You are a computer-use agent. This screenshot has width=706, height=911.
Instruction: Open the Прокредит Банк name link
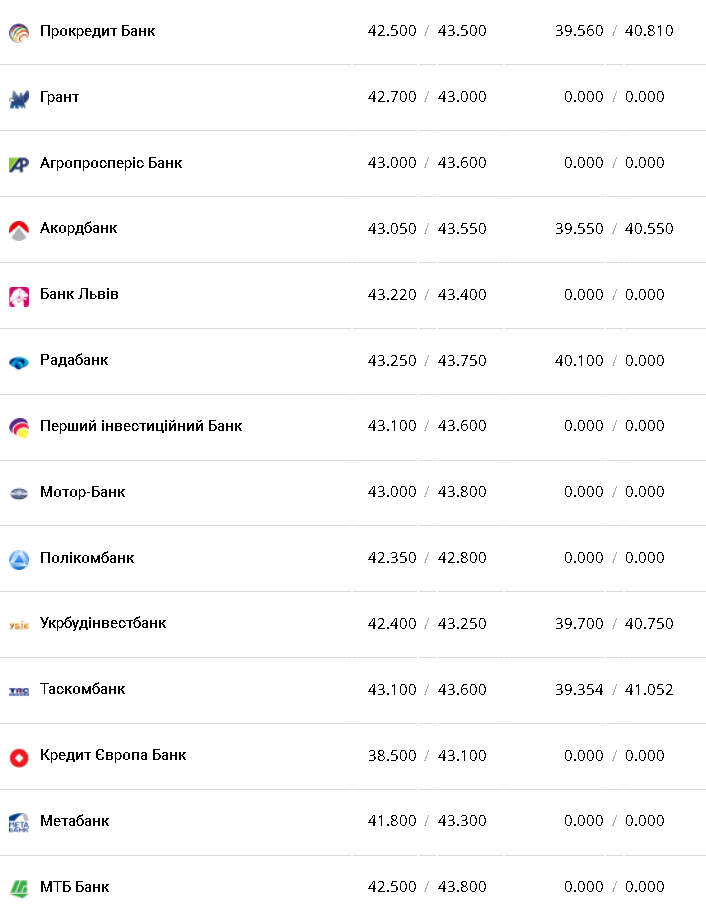click(97, 31)
